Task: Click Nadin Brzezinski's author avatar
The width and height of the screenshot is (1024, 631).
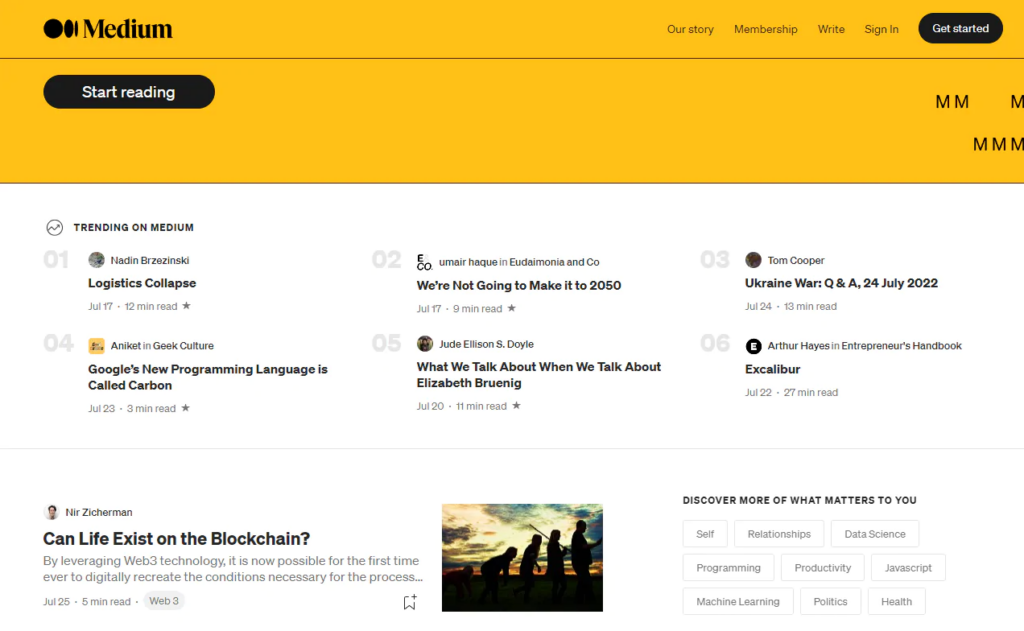Action: tap(96, 260)
